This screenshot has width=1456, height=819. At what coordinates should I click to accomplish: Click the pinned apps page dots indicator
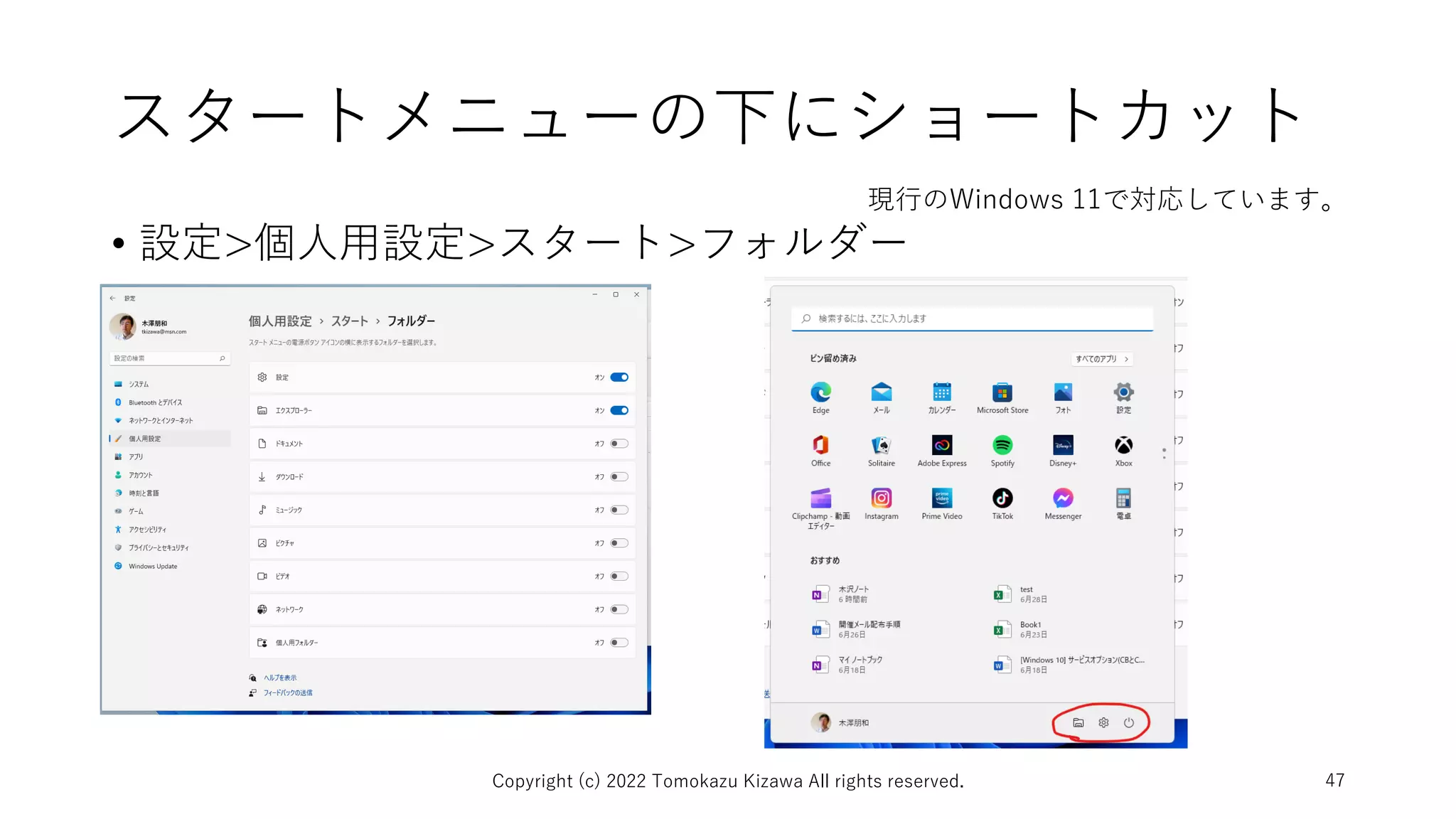[x=1164, y=453]
